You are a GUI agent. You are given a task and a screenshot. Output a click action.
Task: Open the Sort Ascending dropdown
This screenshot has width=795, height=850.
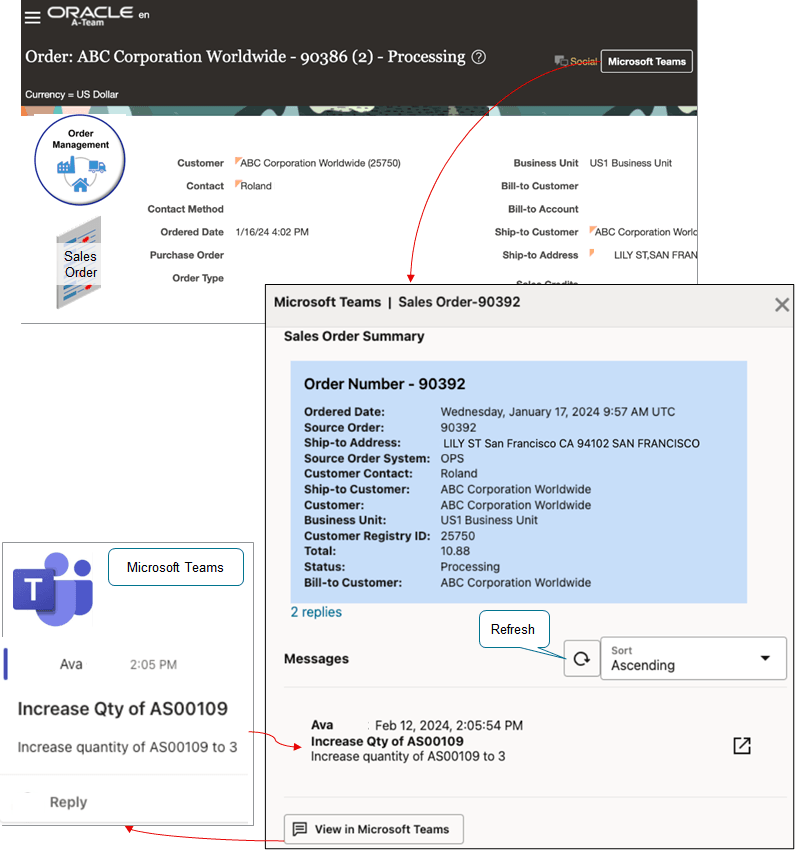(693, 658)
